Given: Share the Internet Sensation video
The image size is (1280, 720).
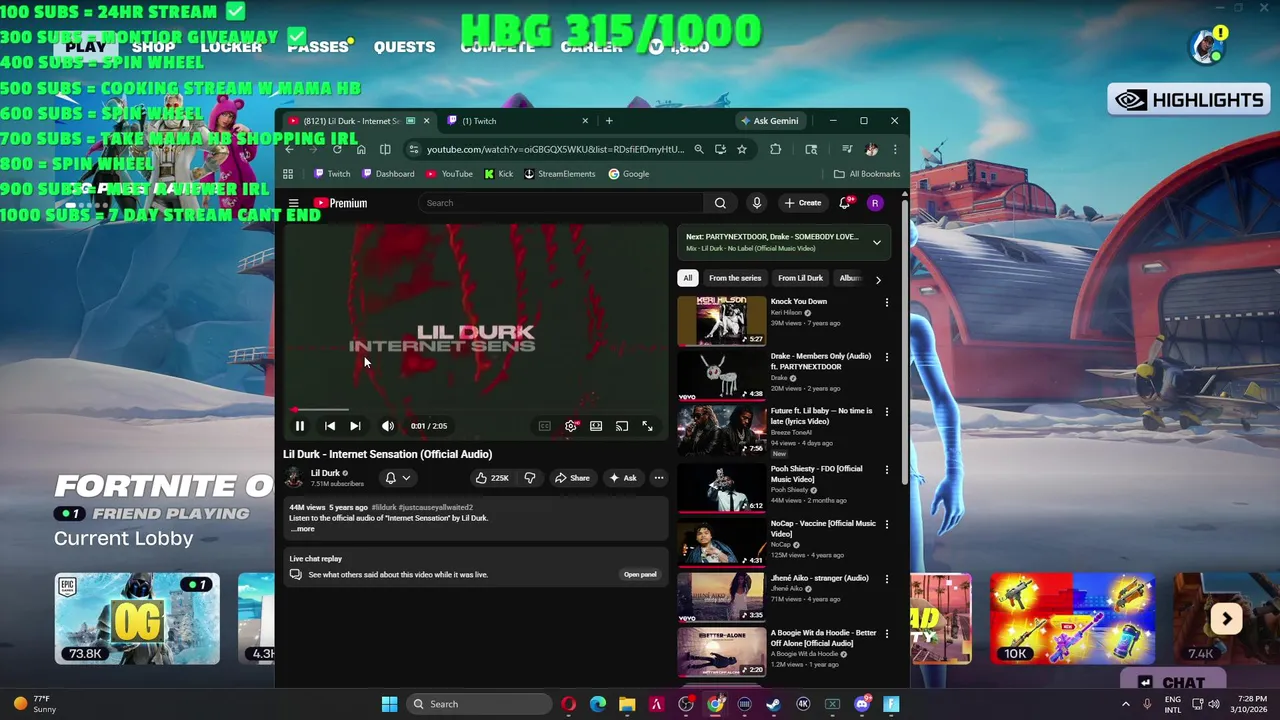Looking at the screenshot, I should [572, 478].
